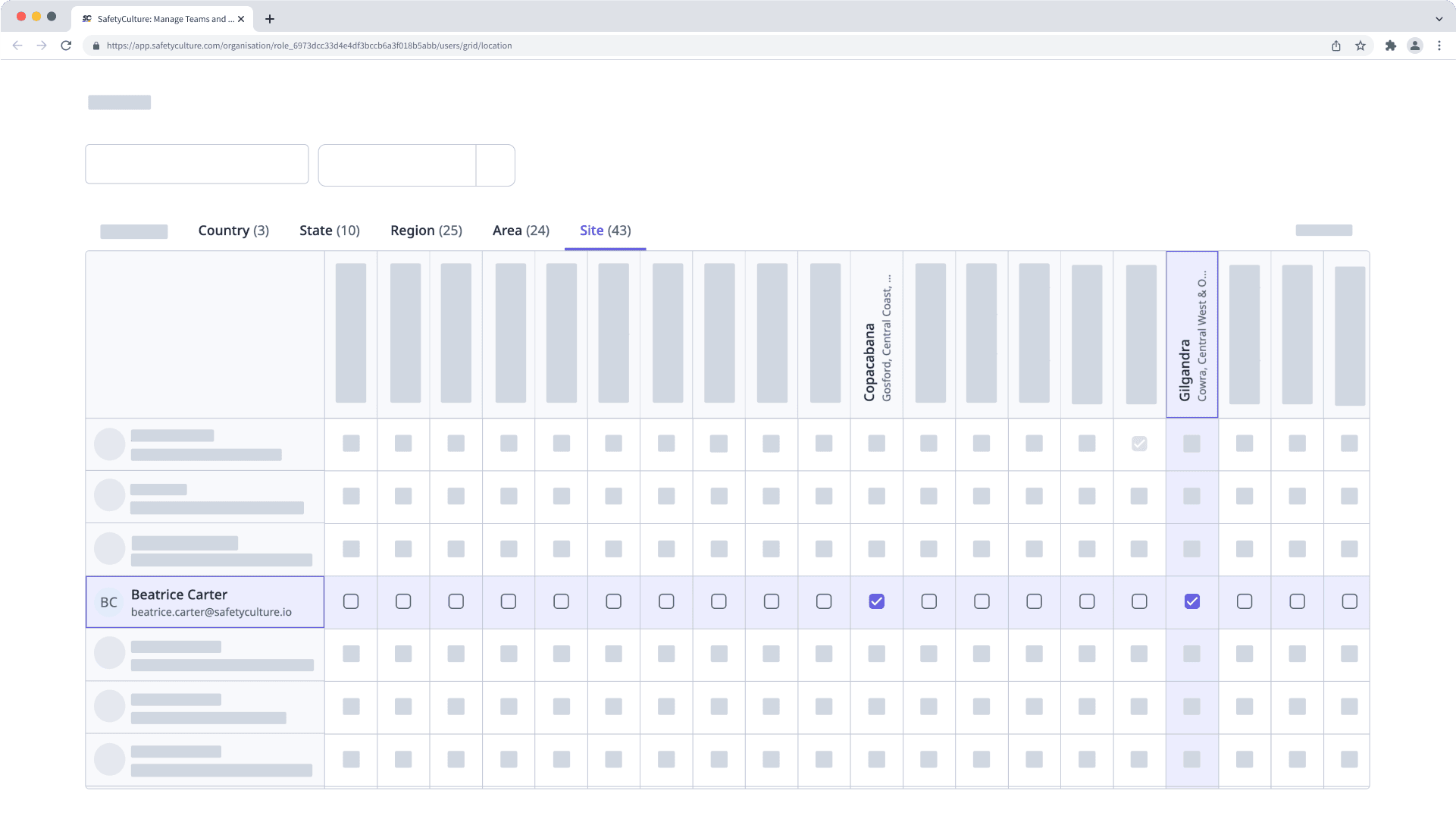The height and width of the screenshot is (819, 1456).
Task: Switch to the Country (3) tab
Action: (233, 230)
